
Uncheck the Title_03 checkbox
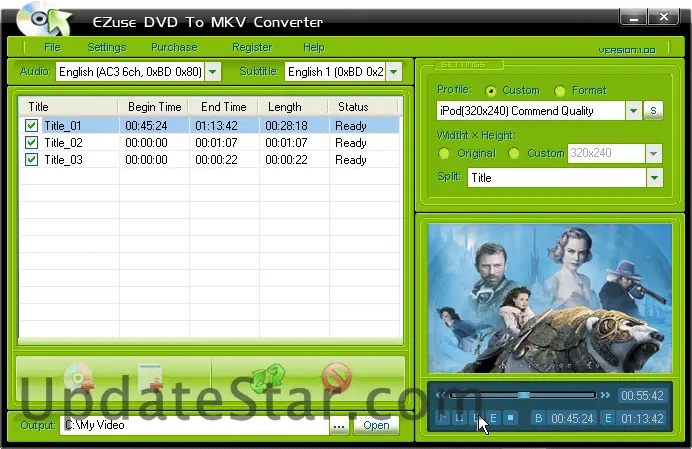(31, 159)
